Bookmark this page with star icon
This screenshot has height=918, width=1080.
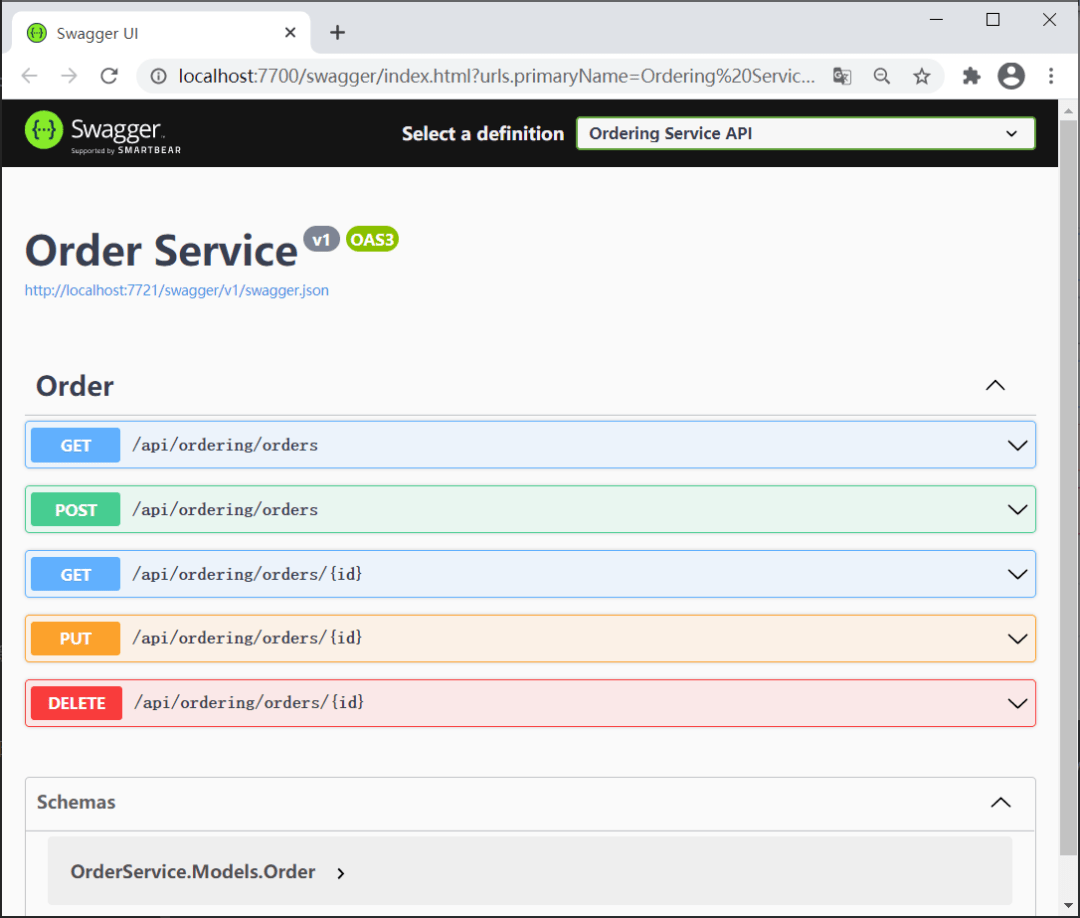921,76
